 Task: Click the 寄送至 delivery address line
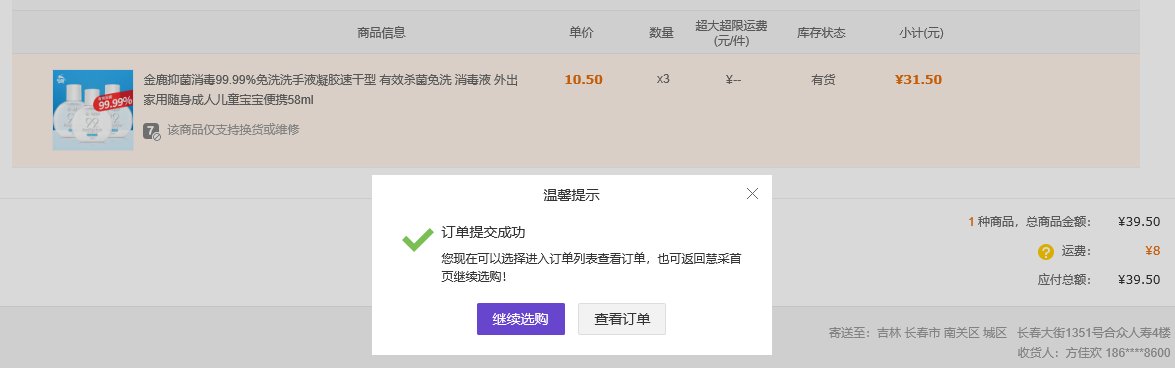pyautogui.click(x=999, y=332)
